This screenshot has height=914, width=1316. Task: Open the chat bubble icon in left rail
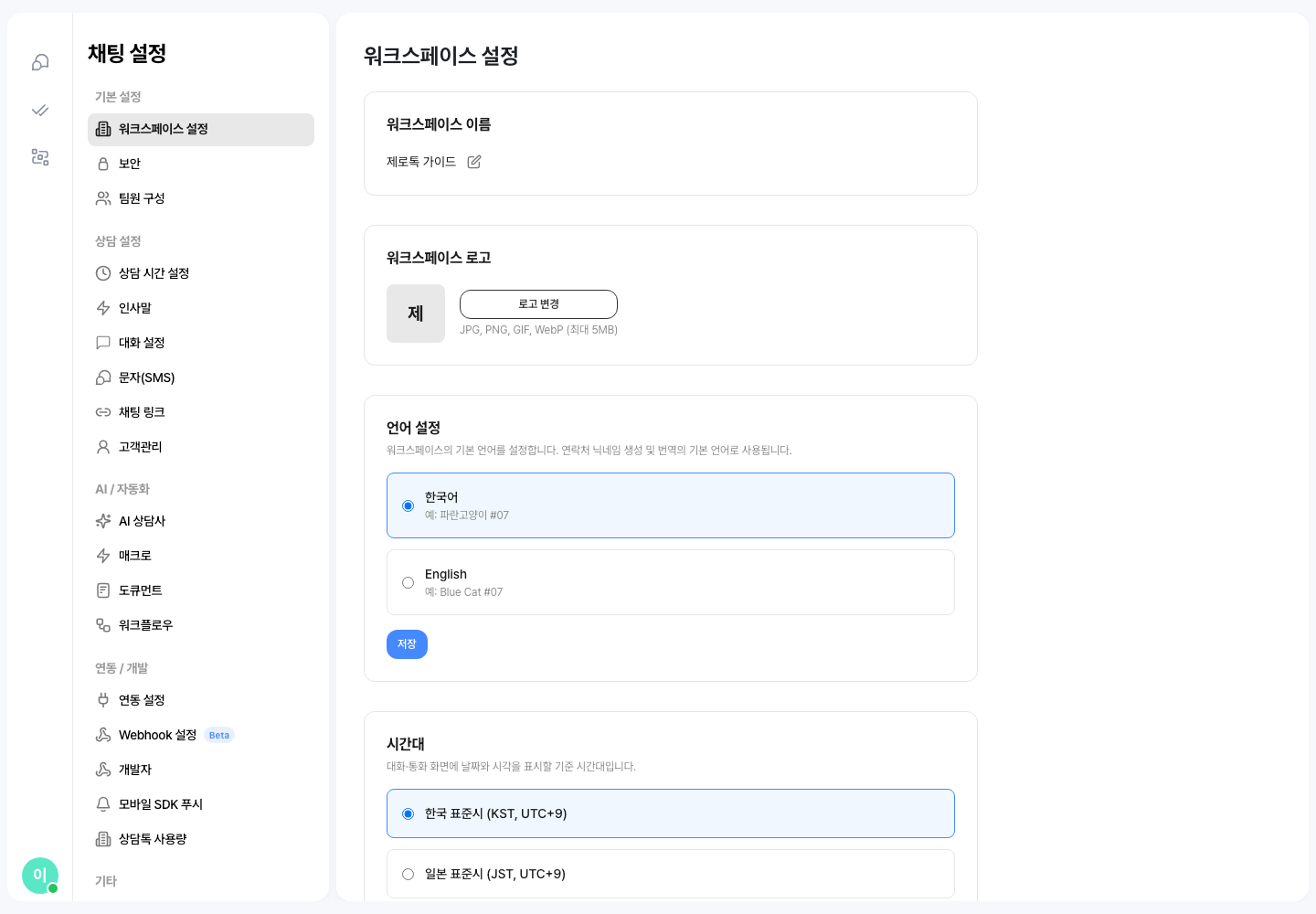(40, 62)
